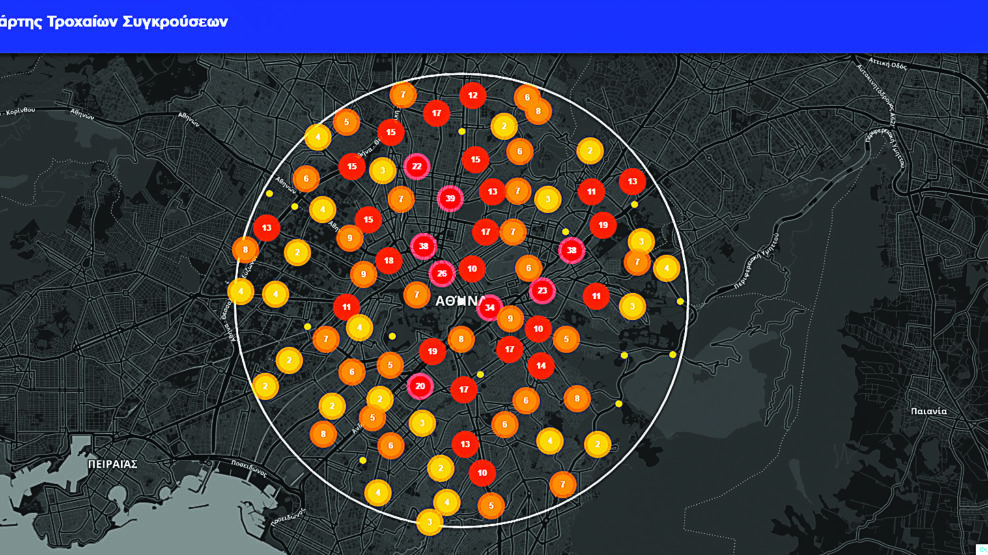The image size is (988, 555).
Task: Click the ΠΕΙΡΑΙΑΣ map label
Action: [x=112, y=465]
